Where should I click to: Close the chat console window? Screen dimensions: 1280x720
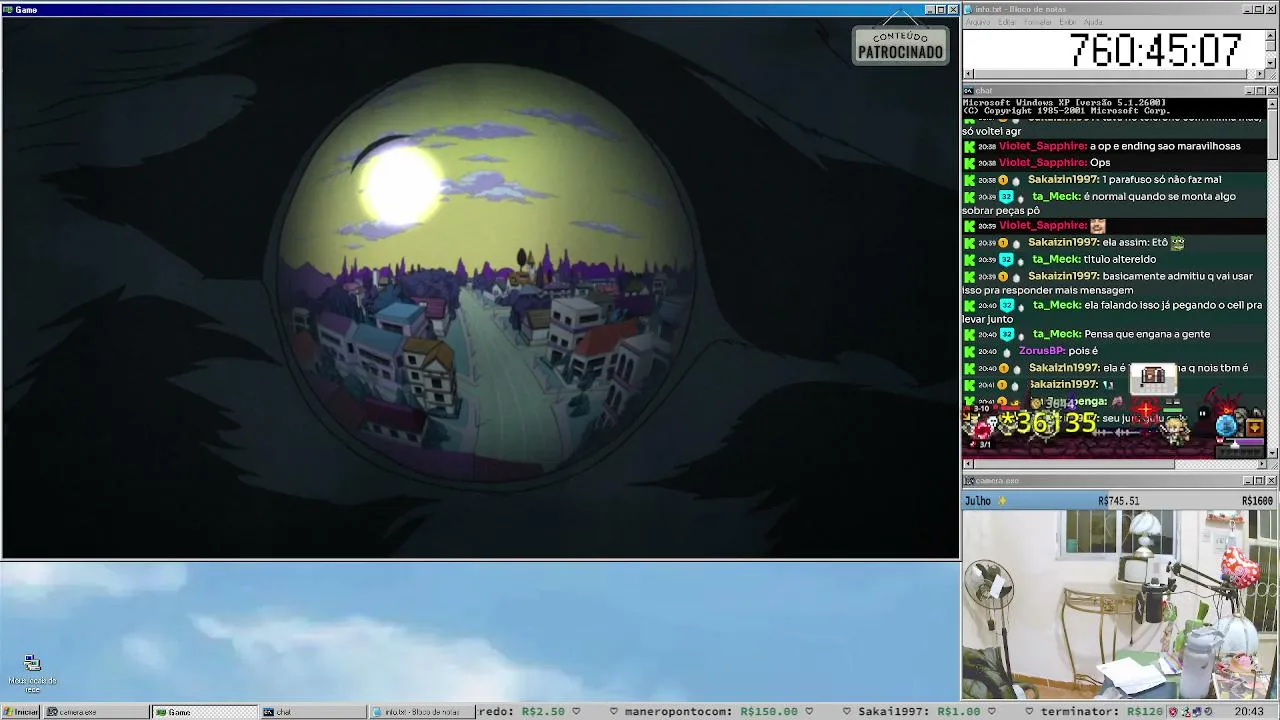point(1272,91)
